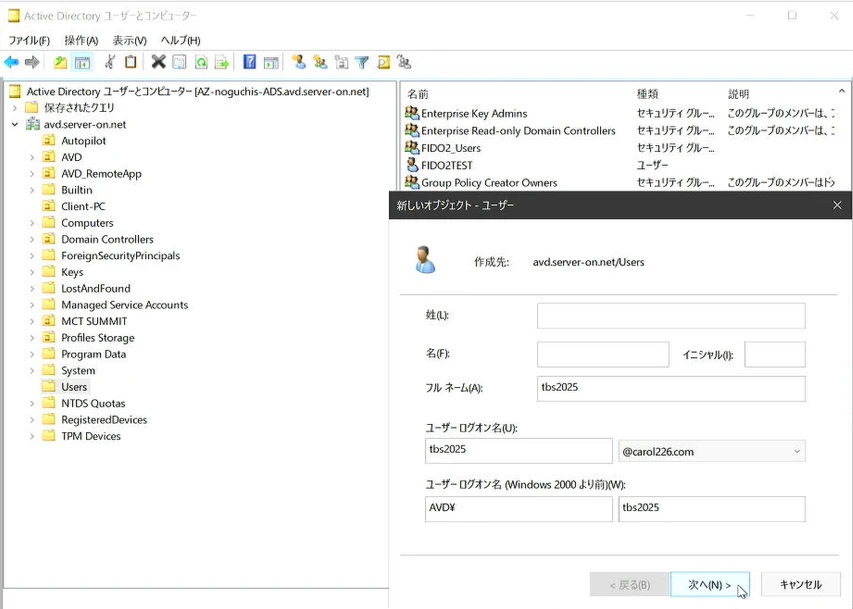
Task: Open the 操作(A) menu
Action: click(82, 41)
